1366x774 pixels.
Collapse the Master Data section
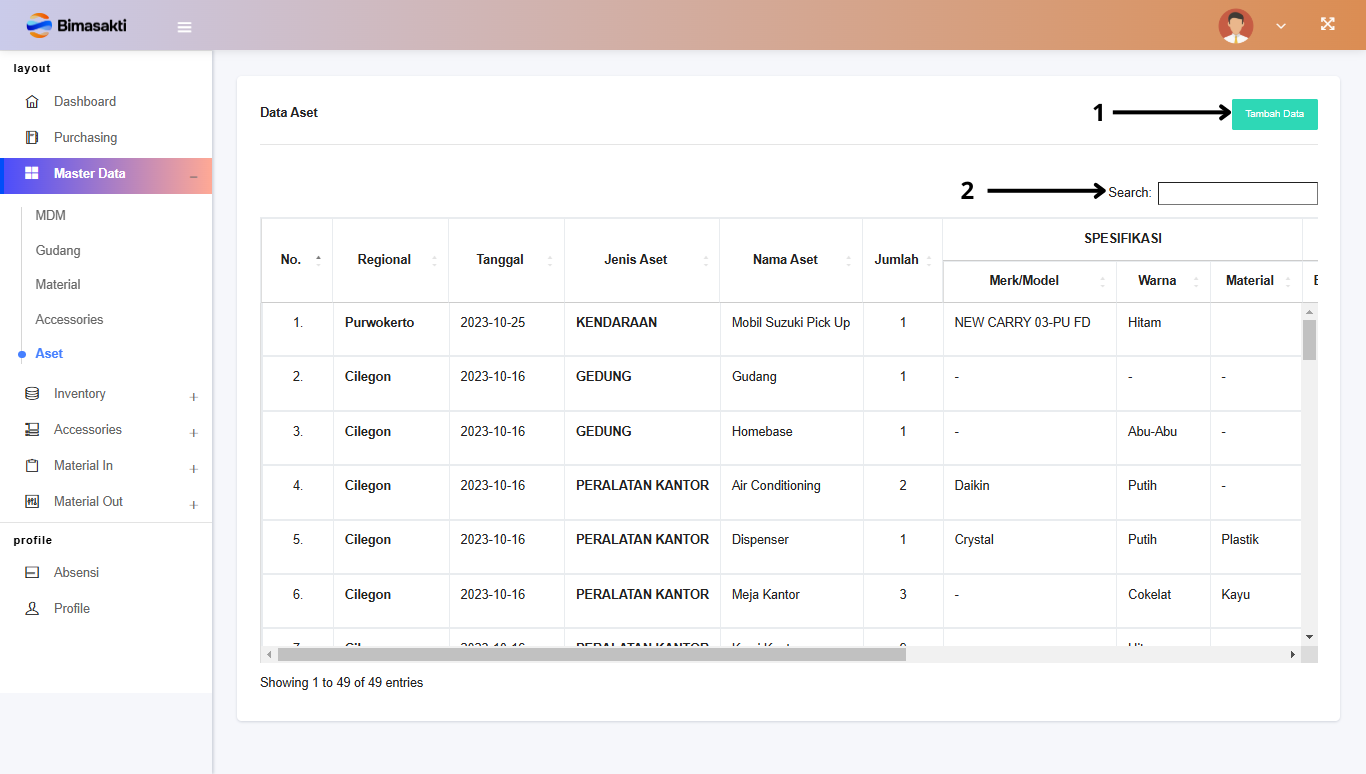coord(193,177)
